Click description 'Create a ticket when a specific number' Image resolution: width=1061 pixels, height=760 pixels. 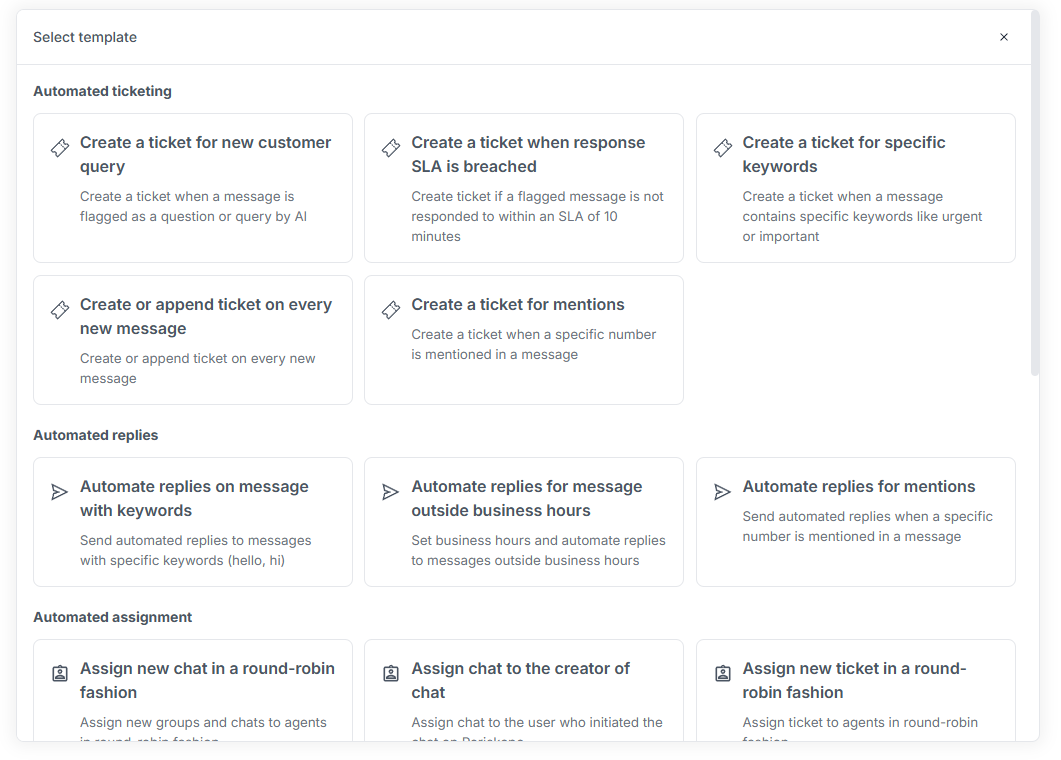click(x=533, y=334)
